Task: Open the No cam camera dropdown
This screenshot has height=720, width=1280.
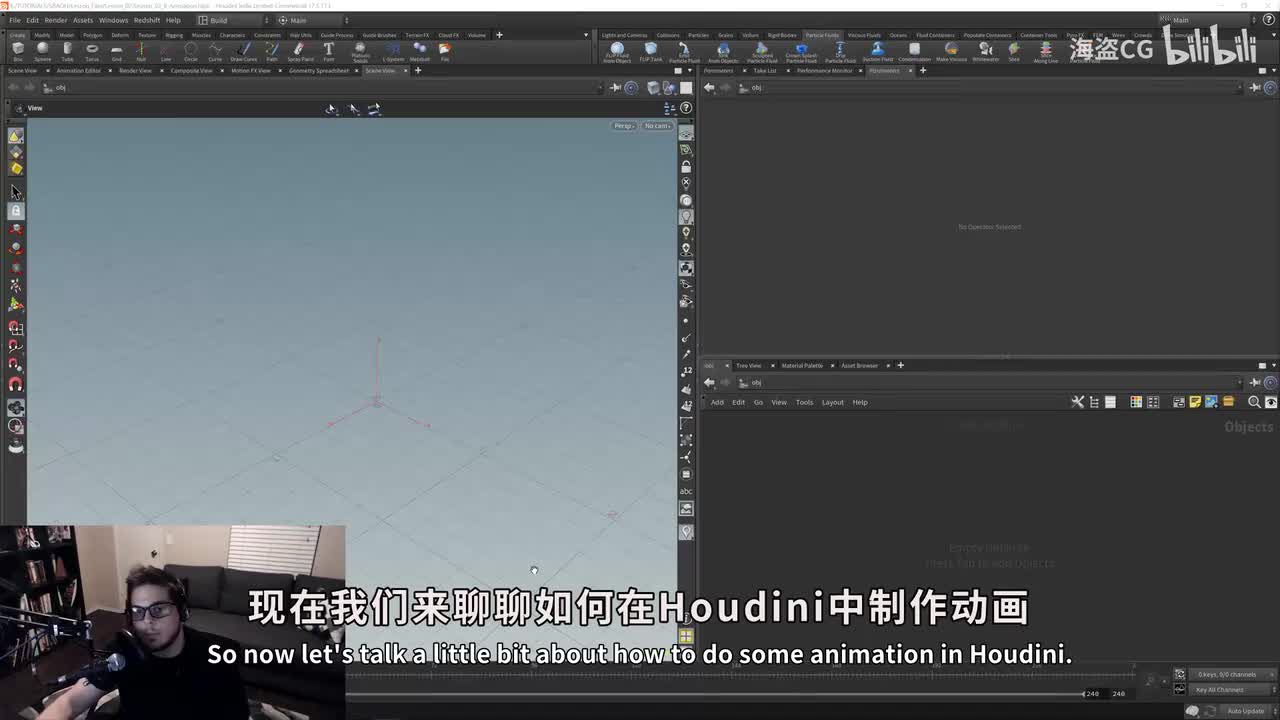Action: click(x=657, y=126)
